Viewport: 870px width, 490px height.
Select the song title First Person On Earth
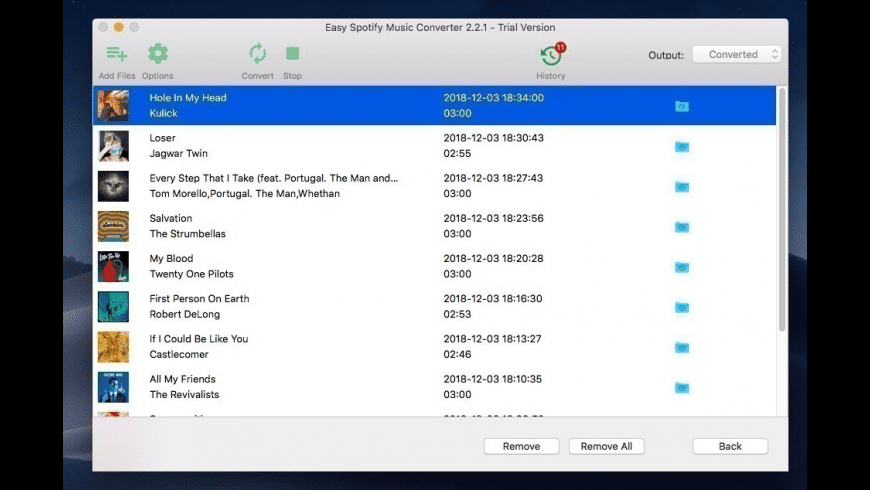[x=199, y=299]
